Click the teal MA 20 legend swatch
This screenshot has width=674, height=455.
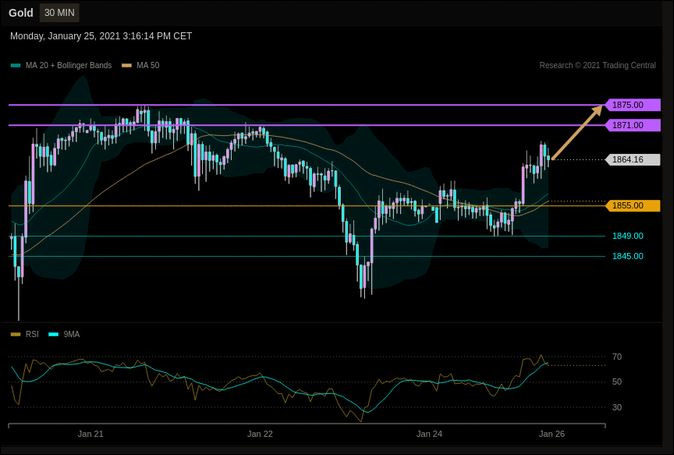click(16, 65)
